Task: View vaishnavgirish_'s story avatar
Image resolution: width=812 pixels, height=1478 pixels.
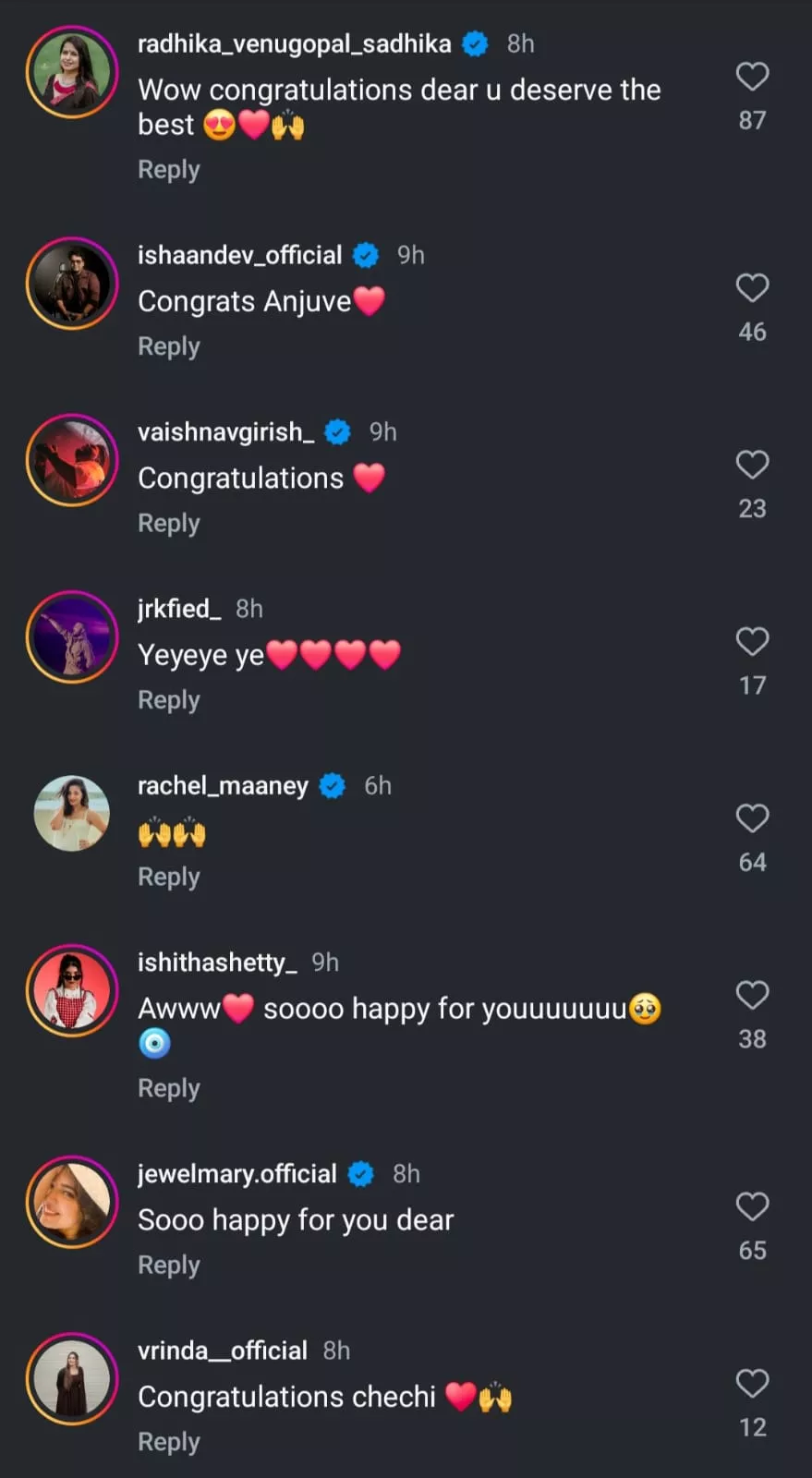Action: pyautogui.click(x=72, y=460)
